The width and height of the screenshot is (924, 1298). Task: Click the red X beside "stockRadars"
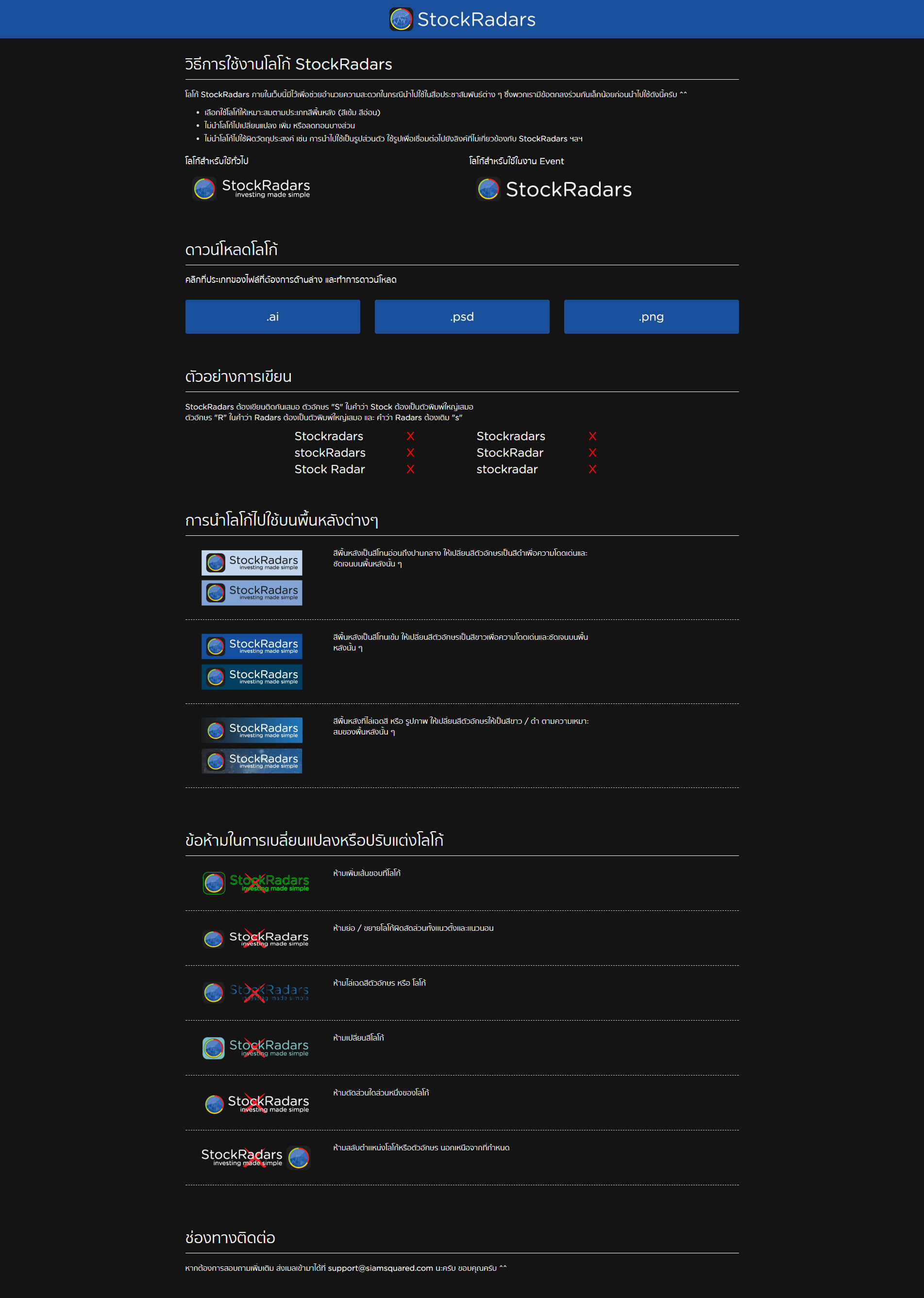click(410, 453)
